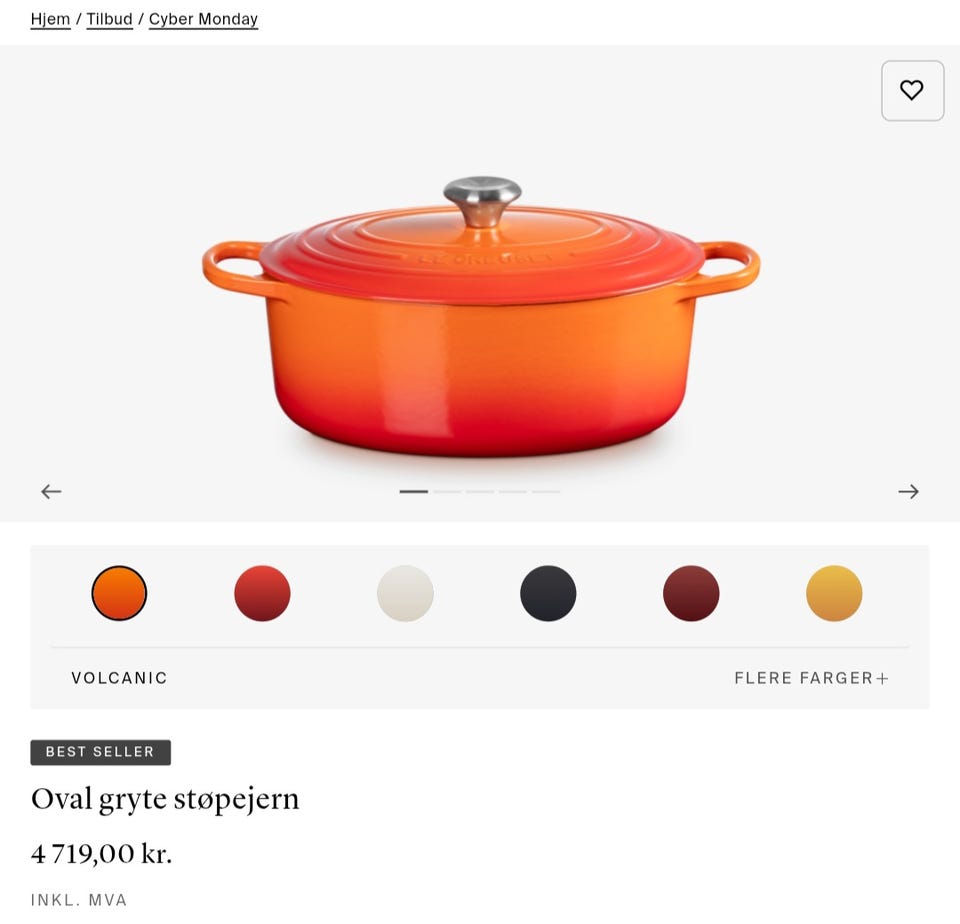The height and width of the screenshot is (924, 960).
Task: Click the orange pot product image
Action: [x=481, y=317]
